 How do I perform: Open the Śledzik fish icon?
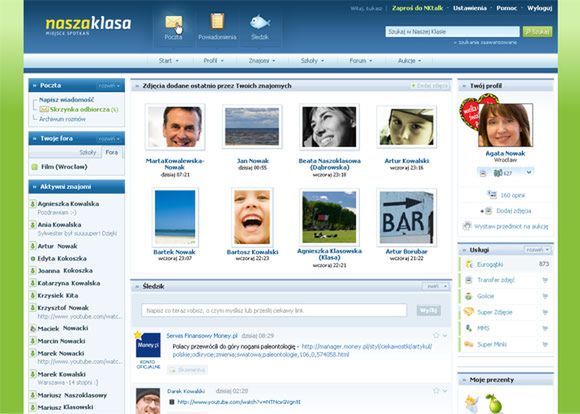coord(260,22)
